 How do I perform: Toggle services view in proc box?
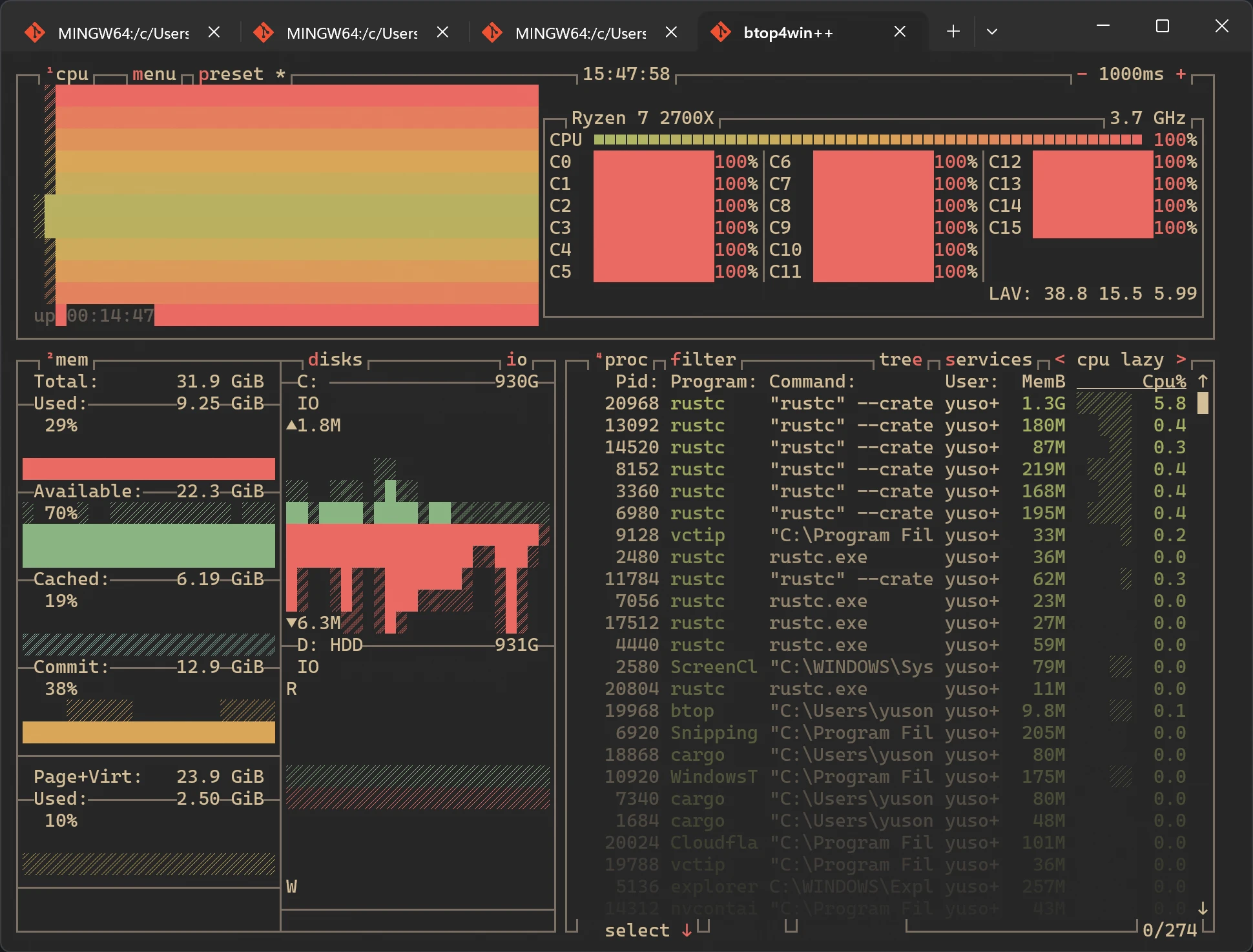[988, 359]
